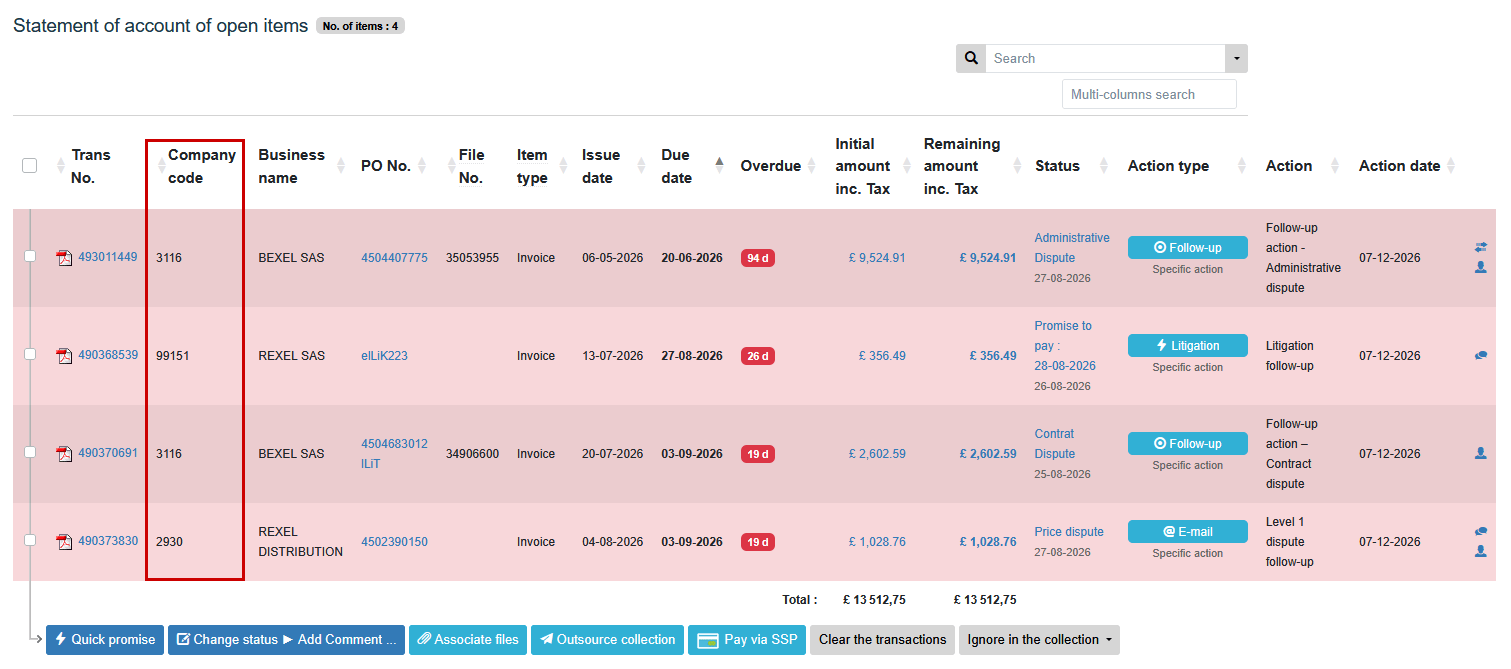Viewport: 1511px width, 669px height.
Task: Click remaining amount £ 9,524.91
Action: (x=988, y=258)
